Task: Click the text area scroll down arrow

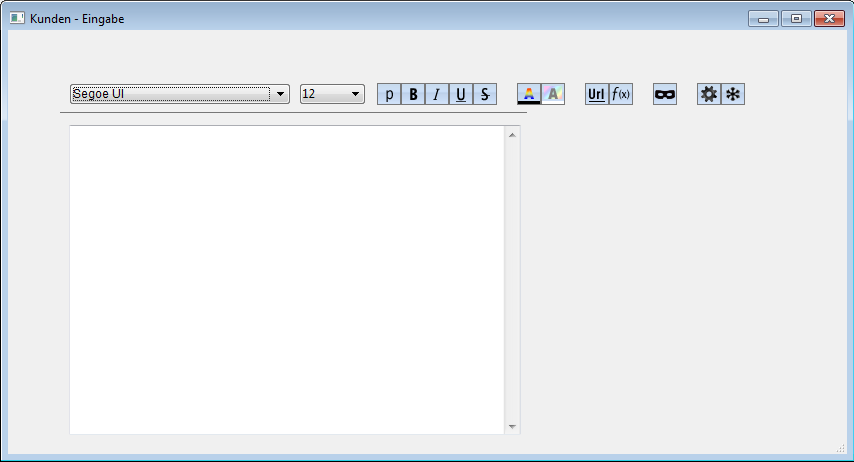Action: pos(512,427)
